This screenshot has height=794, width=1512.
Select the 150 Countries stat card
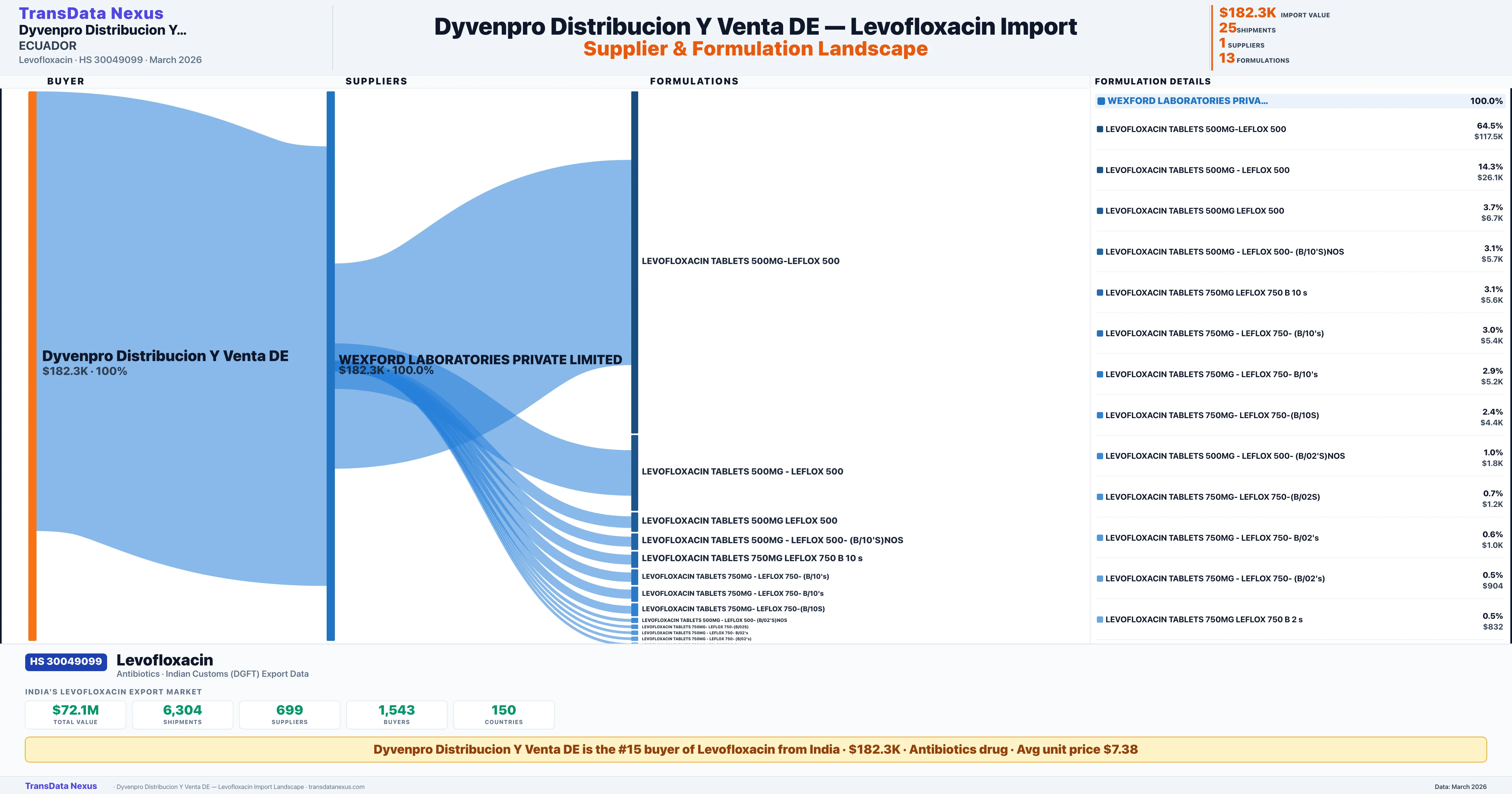[x=504, y=714]
